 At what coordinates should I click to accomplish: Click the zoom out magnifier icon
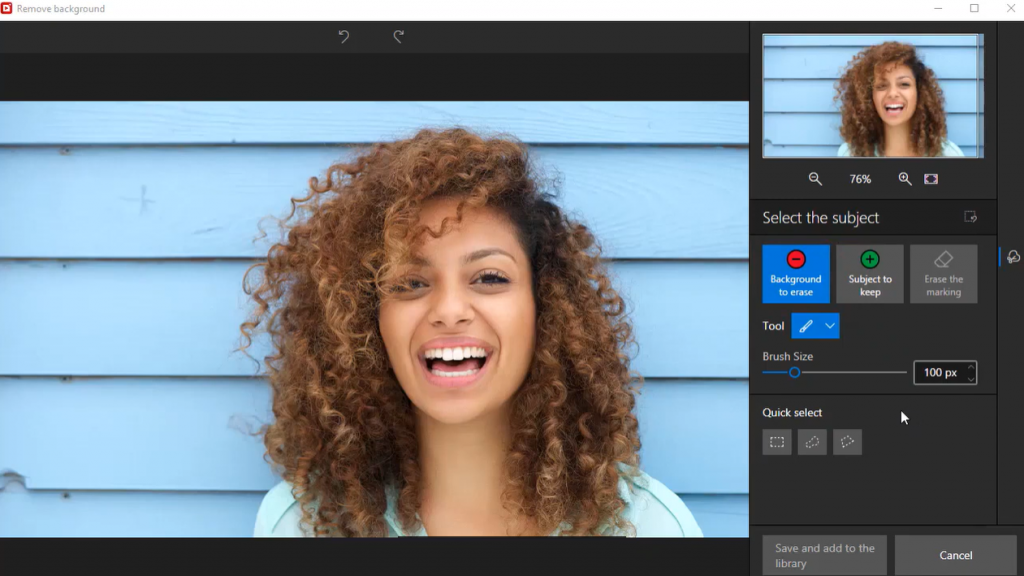coord(815,179)
